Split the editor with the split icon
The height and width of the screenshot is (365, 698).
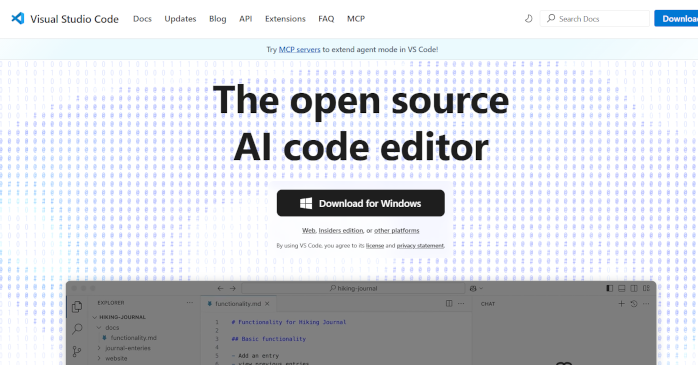(x=449, y=304)
